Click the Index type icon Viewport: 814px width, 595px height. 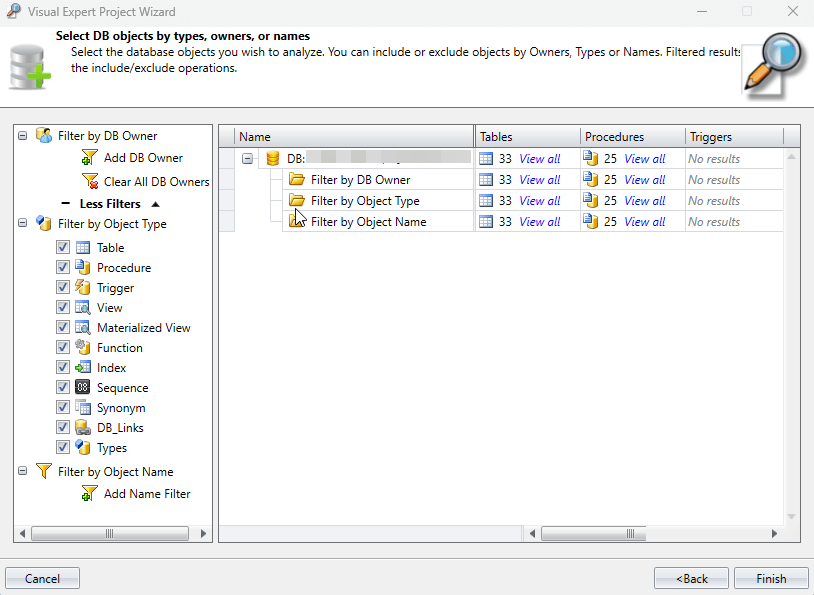[x=83, y=368]
